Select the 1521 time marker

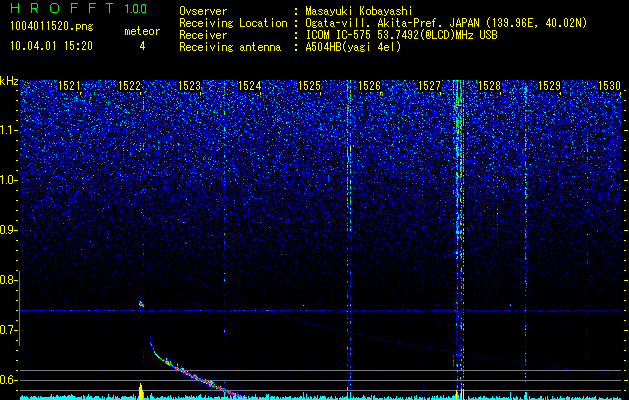pyautogui.click(x=69, y=86)
